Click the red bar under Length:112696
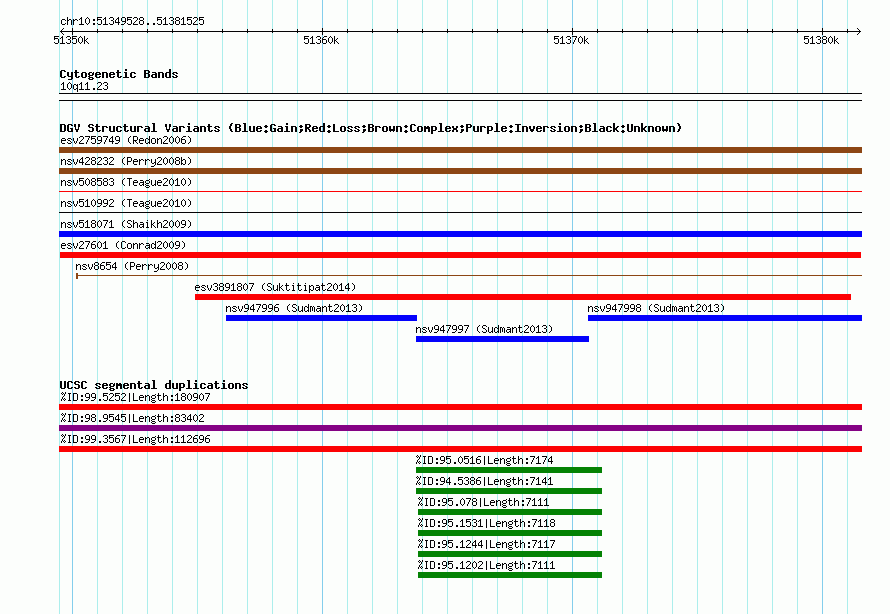890x614 pixels. tap(460, 449)
